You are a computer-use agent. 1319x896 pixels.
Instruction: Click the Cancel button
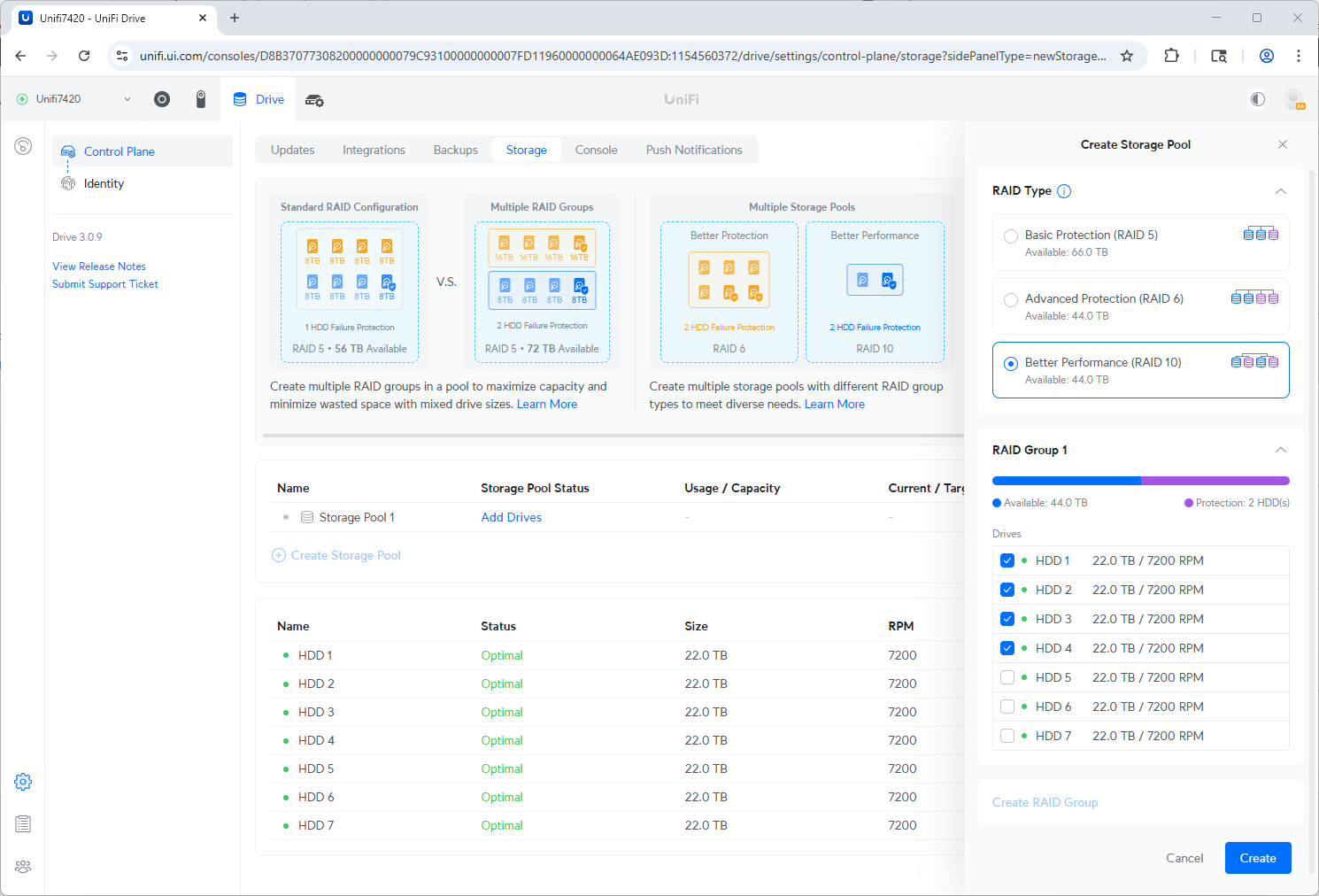tap(1184, 858)
